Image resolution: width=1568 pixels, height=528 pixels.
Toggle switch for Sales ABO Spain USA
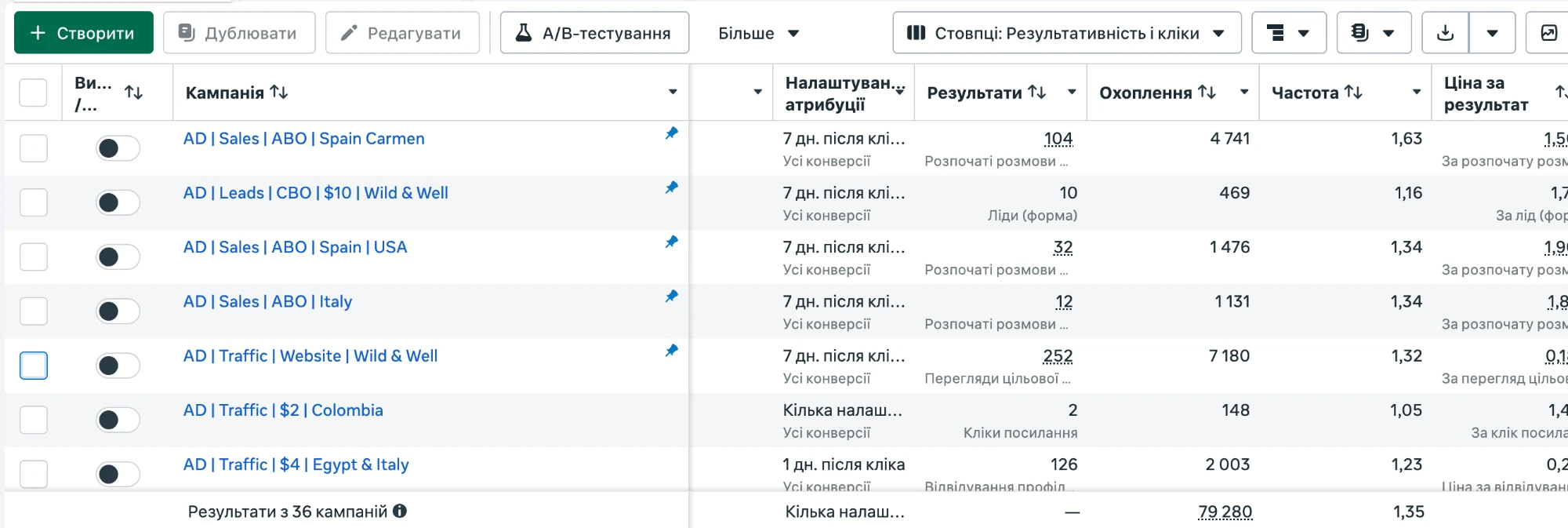(x=118, y=257)
